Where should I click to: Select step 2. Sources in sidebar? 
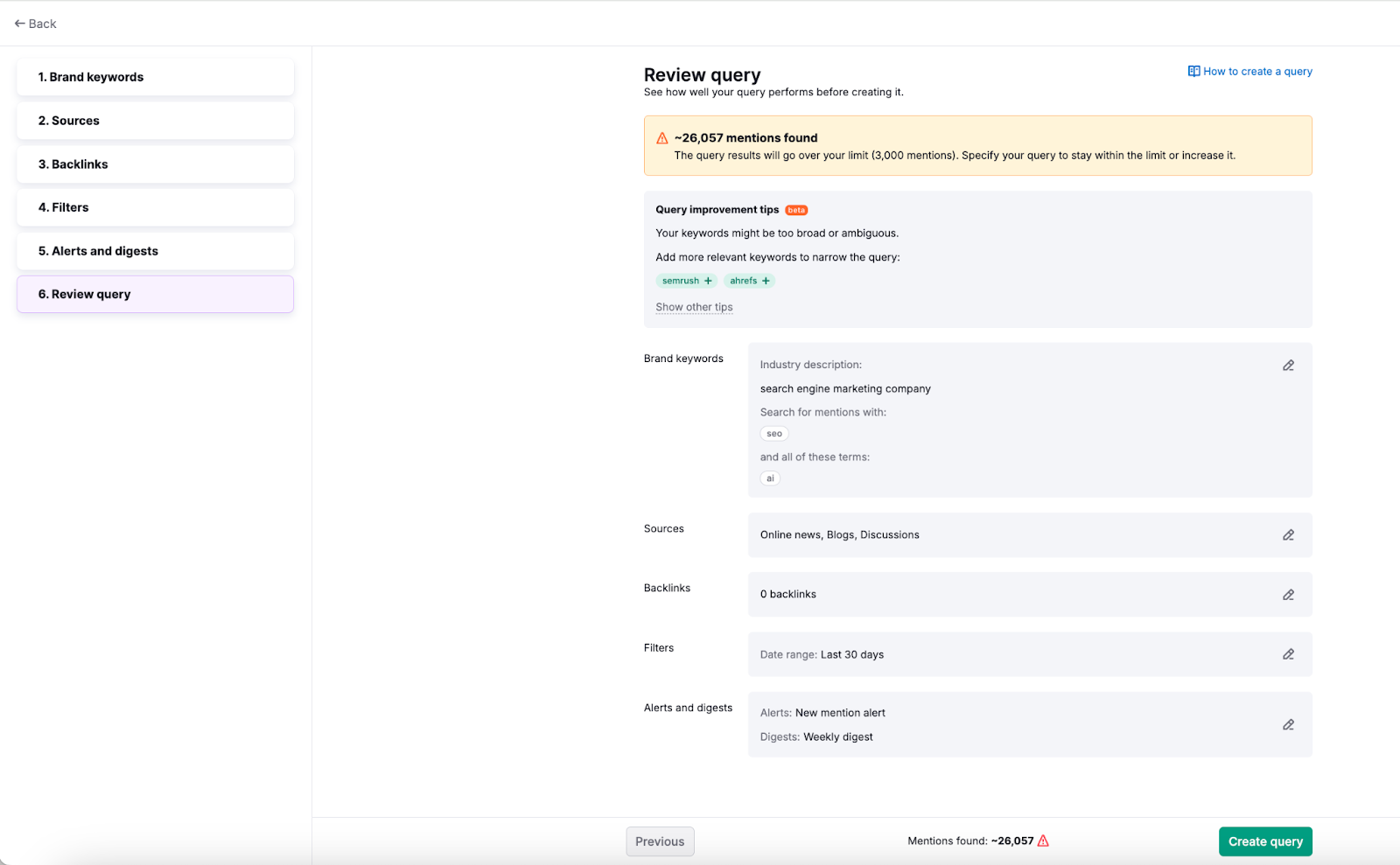click(154, 121)
